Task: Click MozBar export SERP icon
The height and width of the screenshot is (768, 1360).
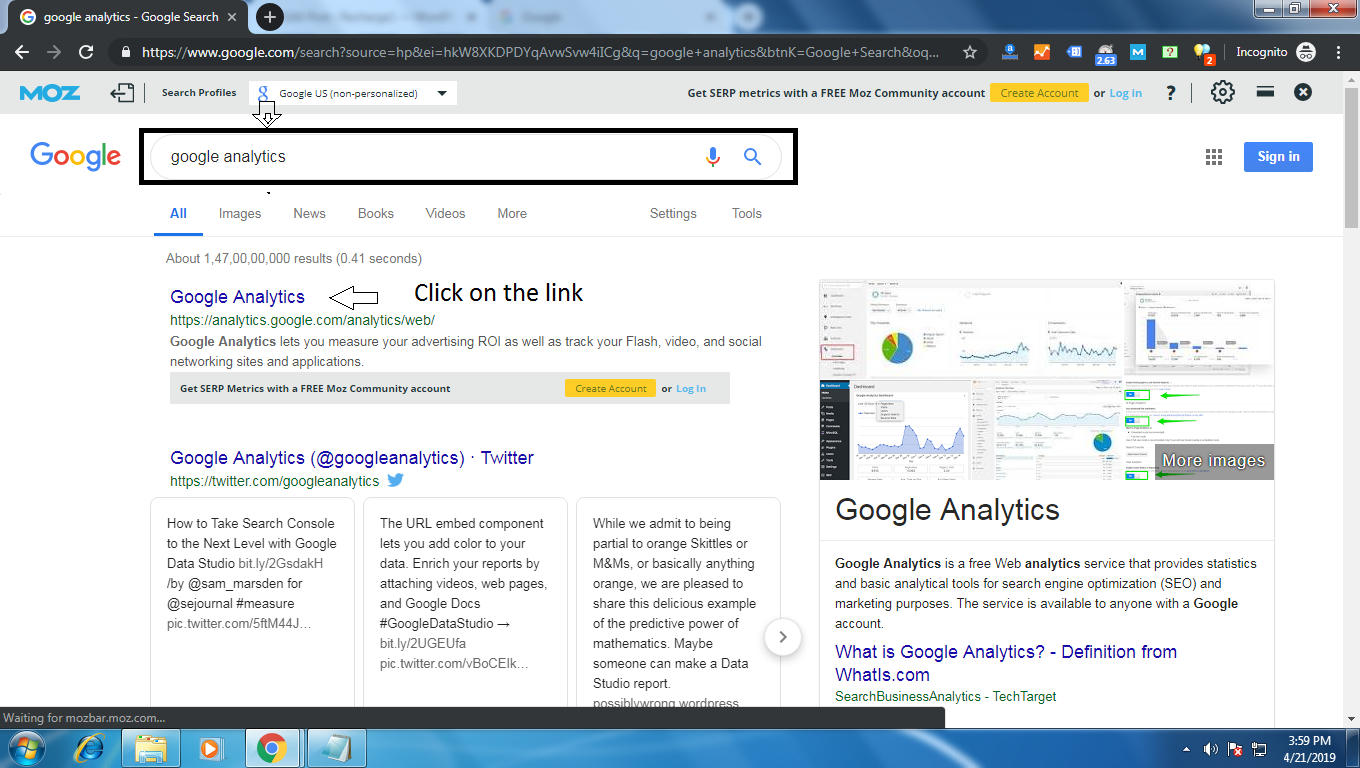Action: pyautogui.click(x=122, y=93)
